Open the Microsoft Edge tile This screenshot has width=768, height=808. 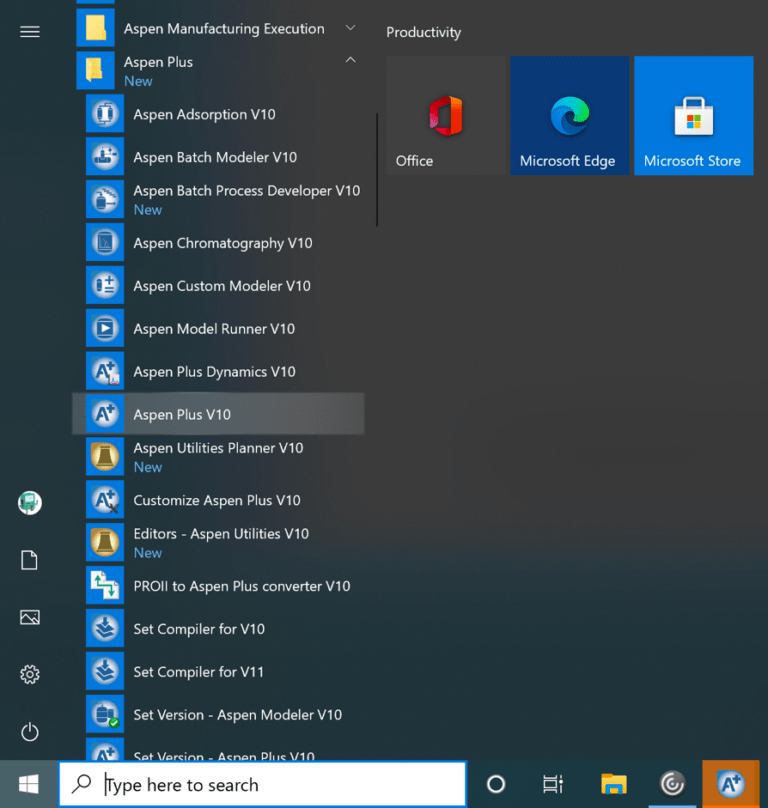pos(568,116)
